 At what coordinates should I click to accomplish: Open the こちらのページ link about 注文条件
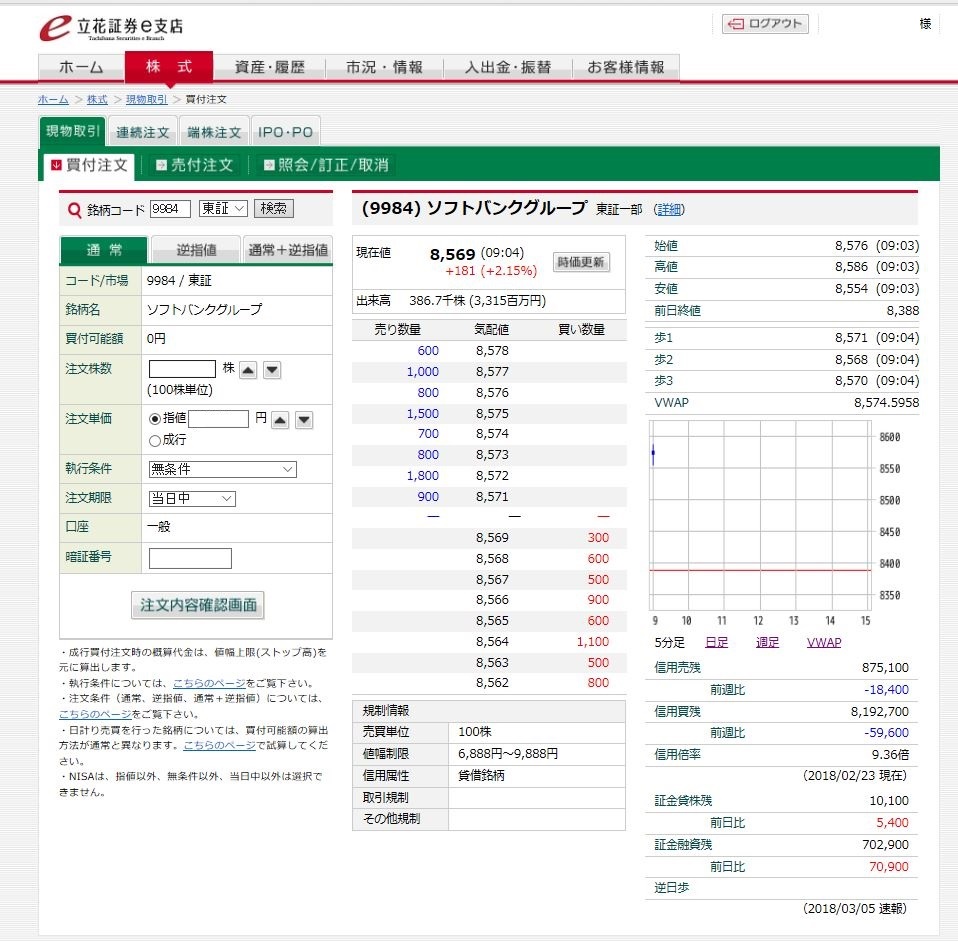point(95,714)
